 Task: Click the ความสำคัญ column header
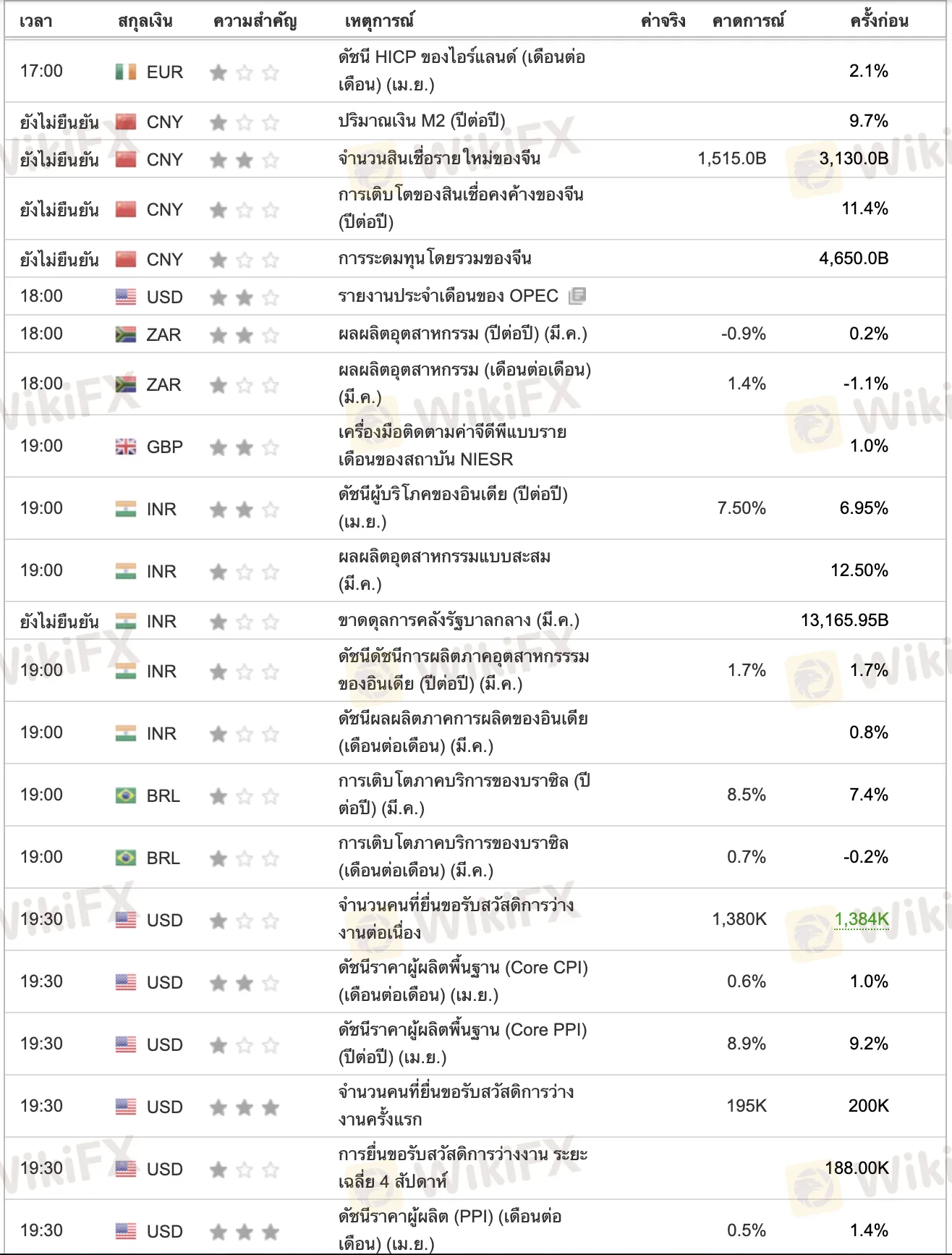pyautogui.click(x=255, y=21)
